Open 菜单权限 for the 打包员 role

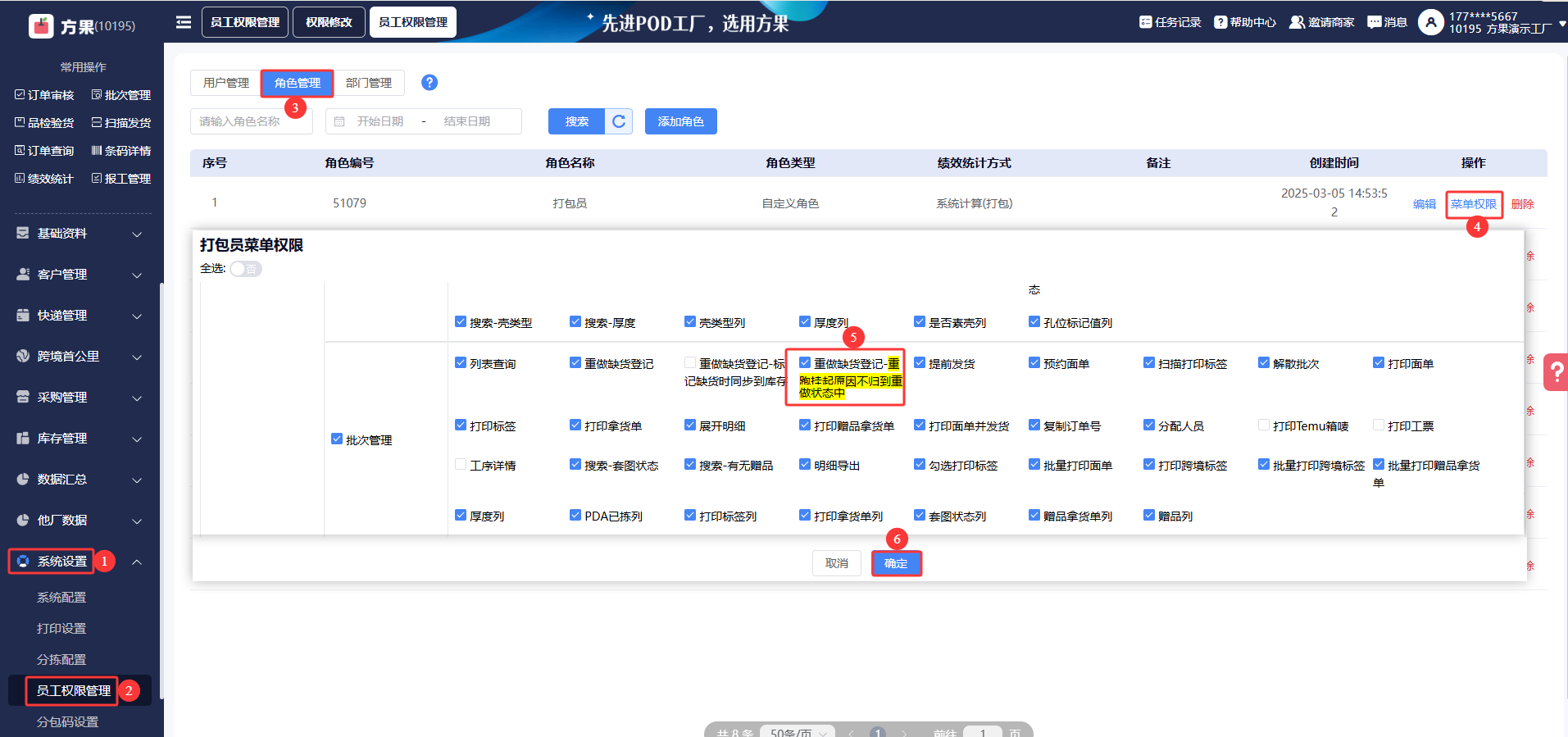[x=1474, y=204]
